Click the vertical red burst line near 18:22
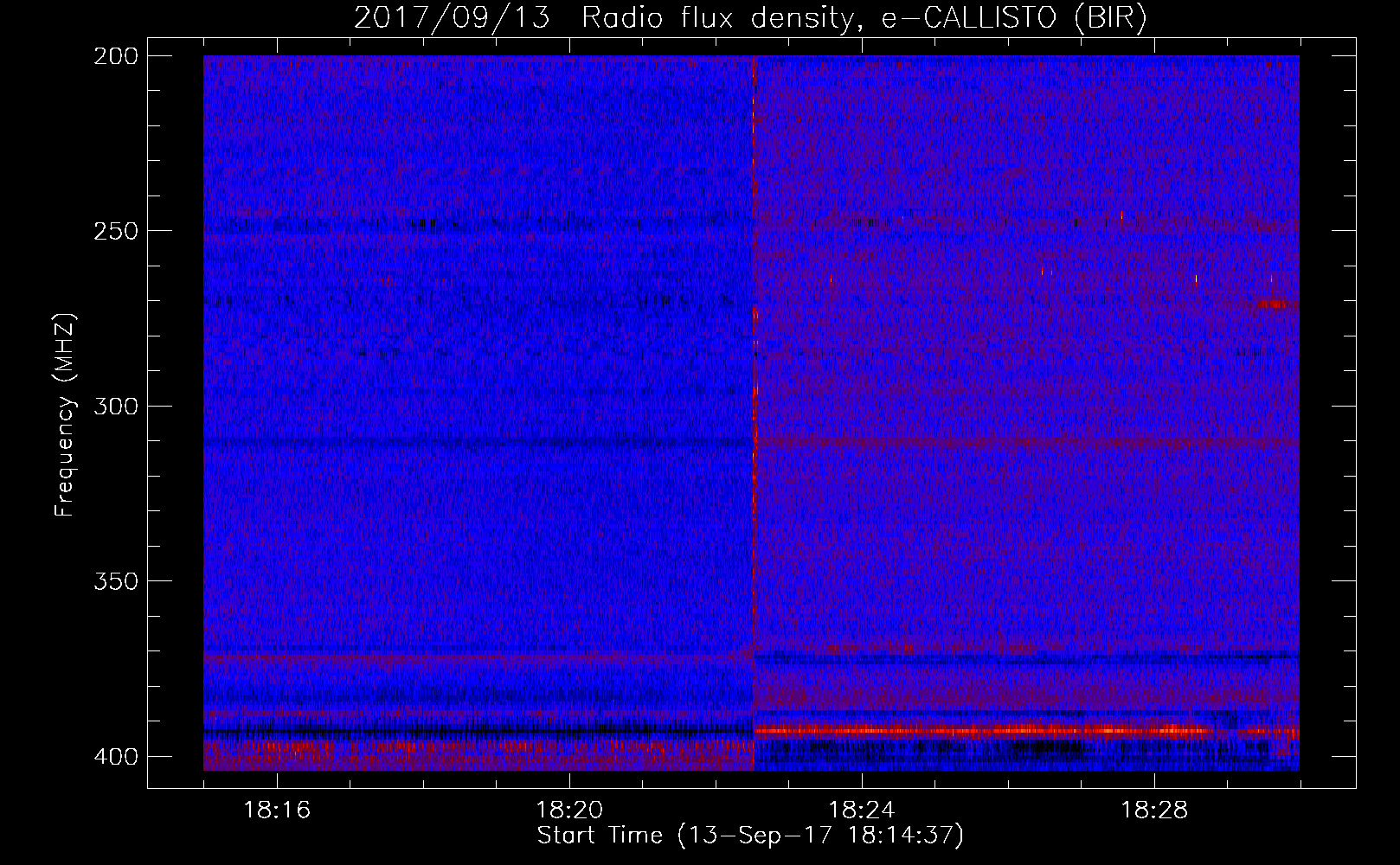This screenshot has width=1400, height=865. point(755,413)
